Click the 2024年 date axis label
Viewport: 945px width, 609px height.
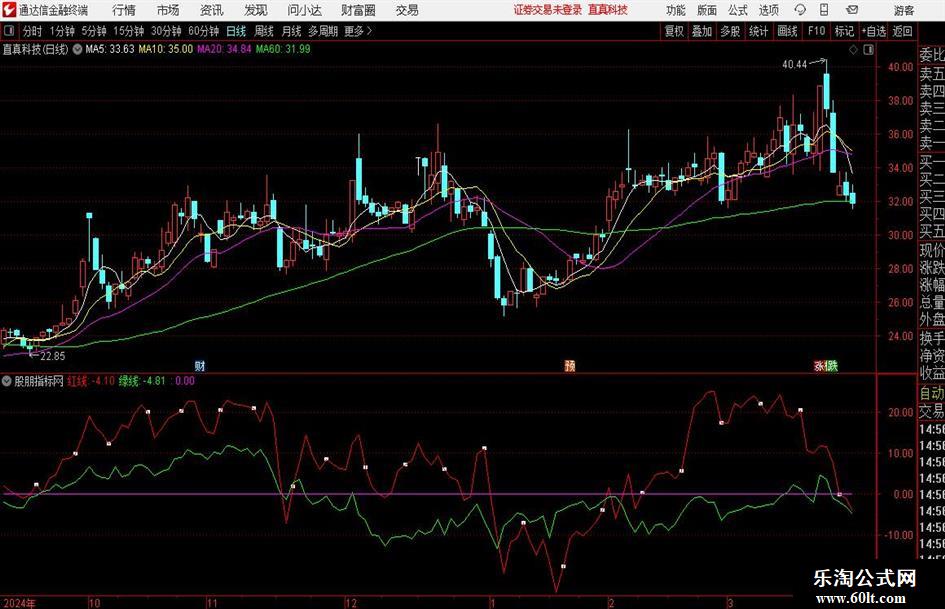point(19,603)
